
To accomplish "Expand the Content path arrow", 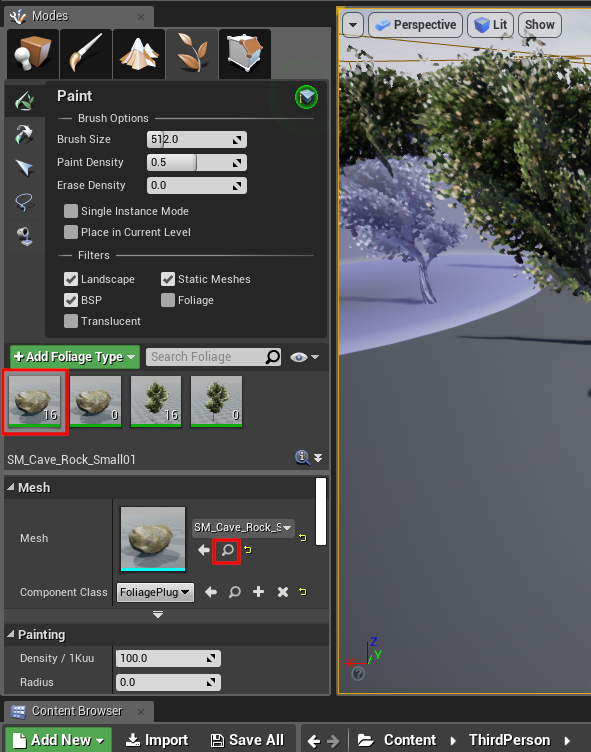I will (x=453, y=741).
